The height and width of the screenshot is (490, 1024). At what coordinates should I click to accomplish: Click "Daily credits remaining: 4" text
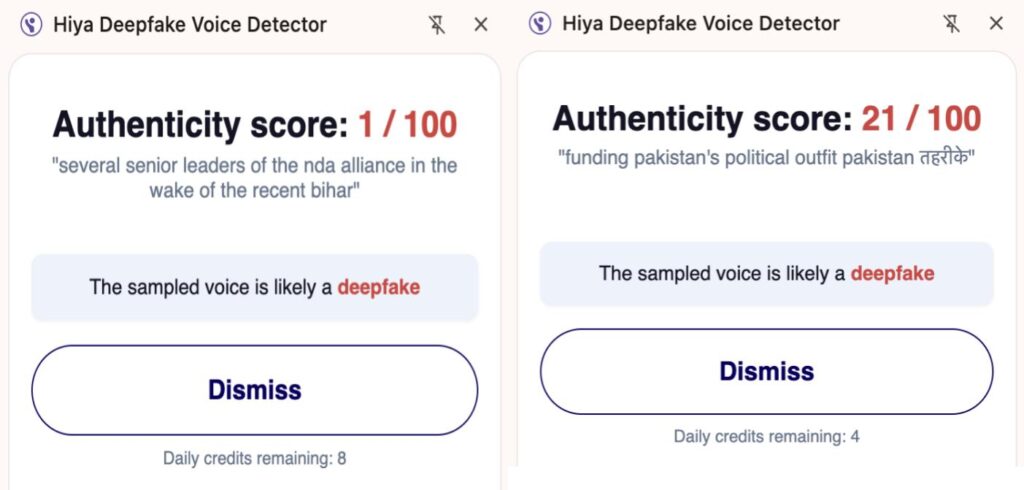766,436
